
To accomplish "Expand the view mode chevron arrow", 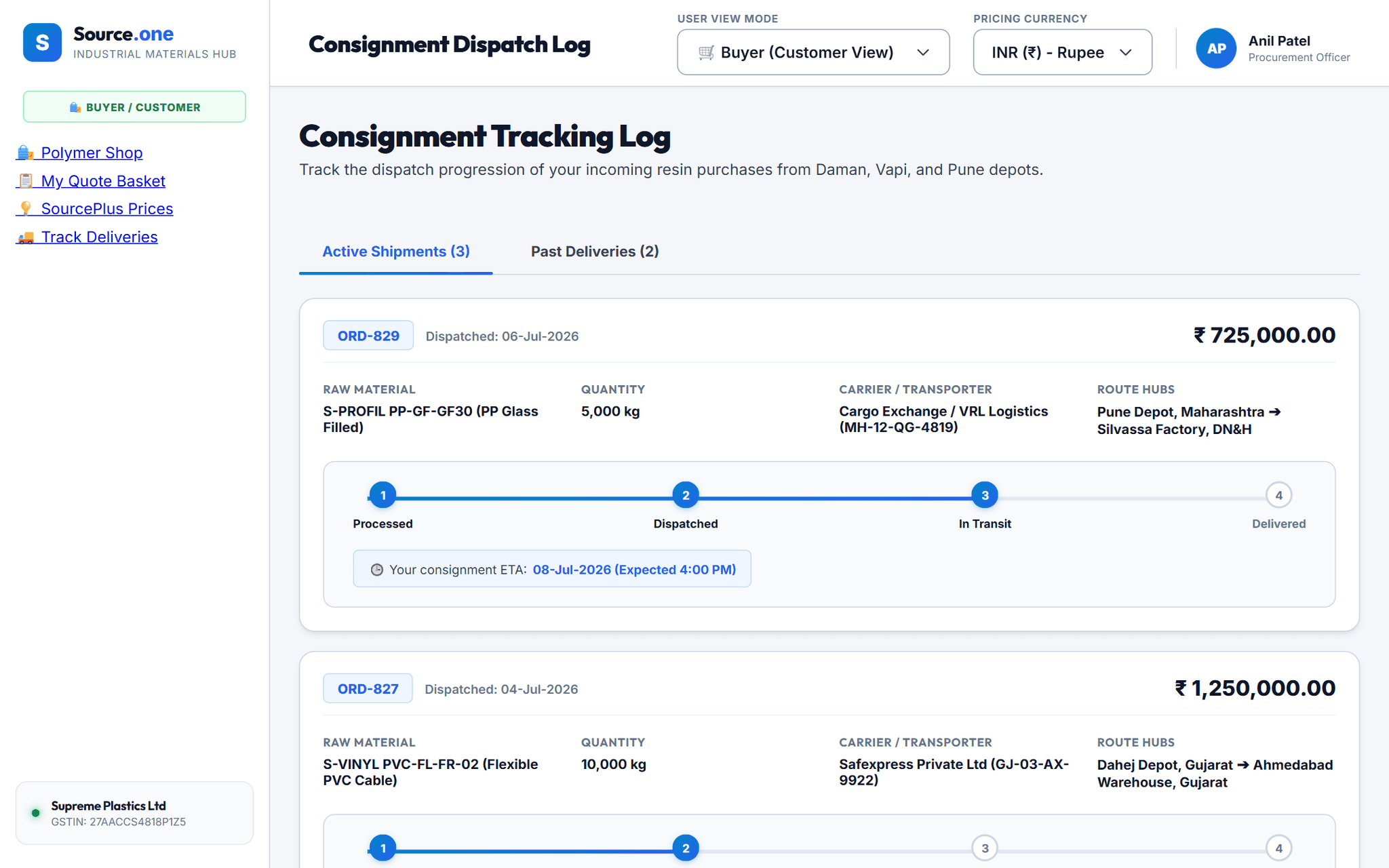I will point(923,52).
